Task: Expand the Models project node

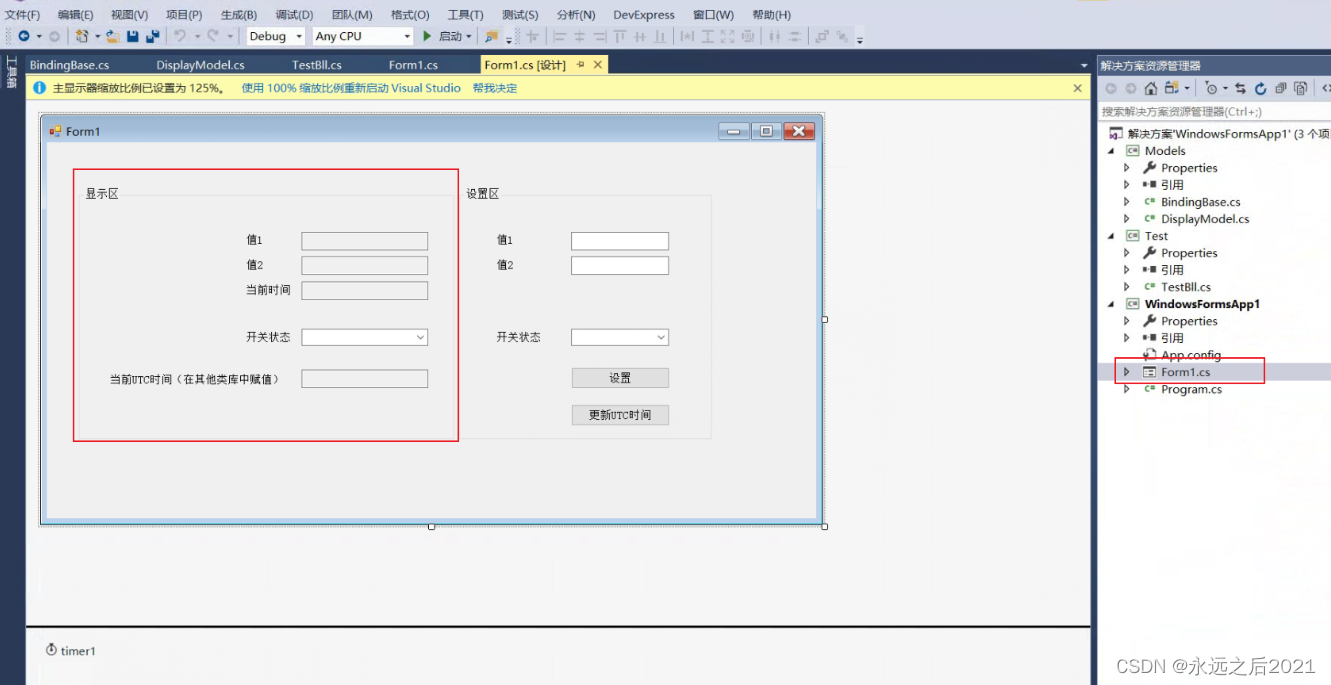Action: point(1113,150)
